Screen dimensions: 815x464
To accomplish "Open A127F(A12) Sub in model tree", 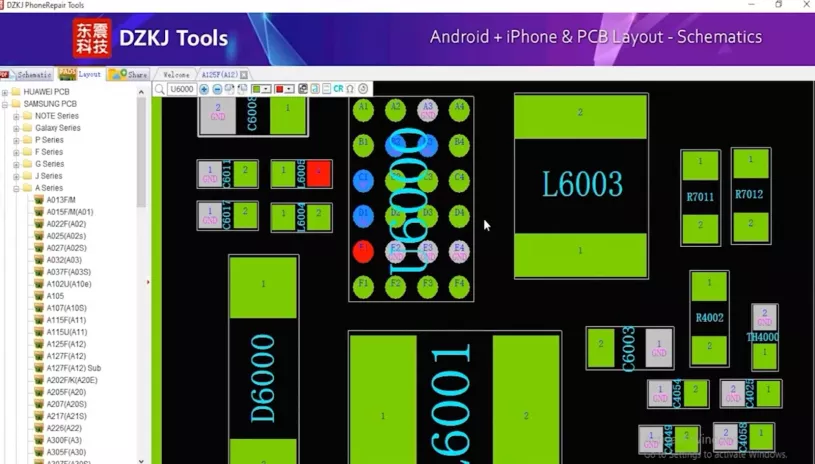I will [74, 368].
